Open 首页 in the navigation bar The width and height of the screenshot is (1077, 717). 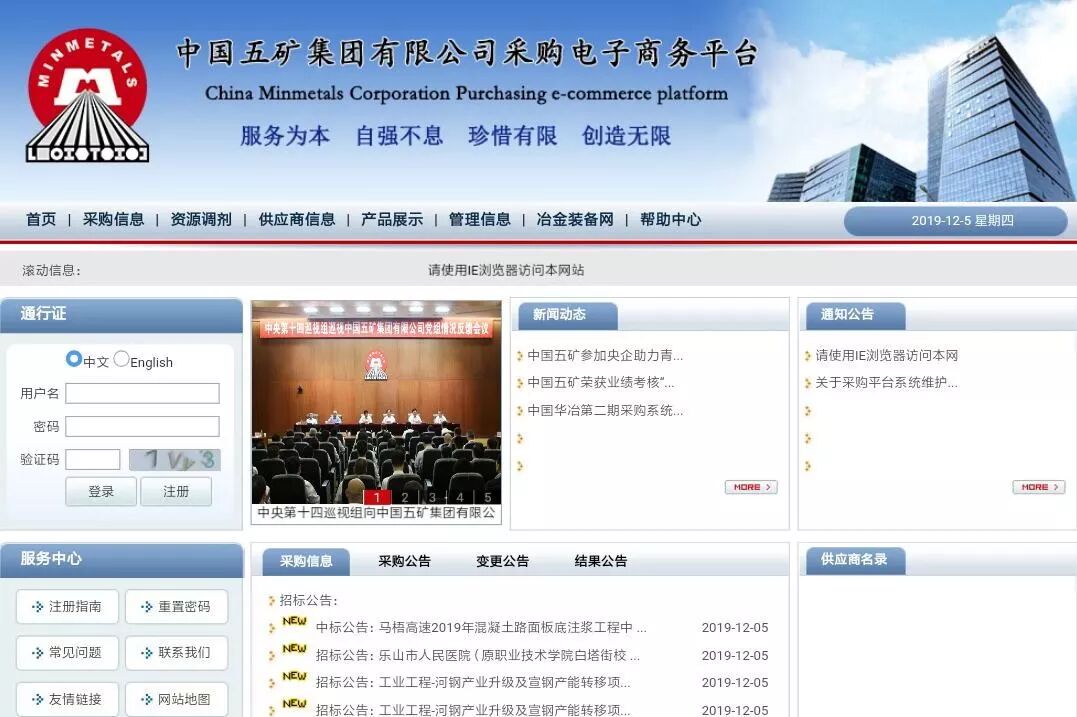pos(41,220)
